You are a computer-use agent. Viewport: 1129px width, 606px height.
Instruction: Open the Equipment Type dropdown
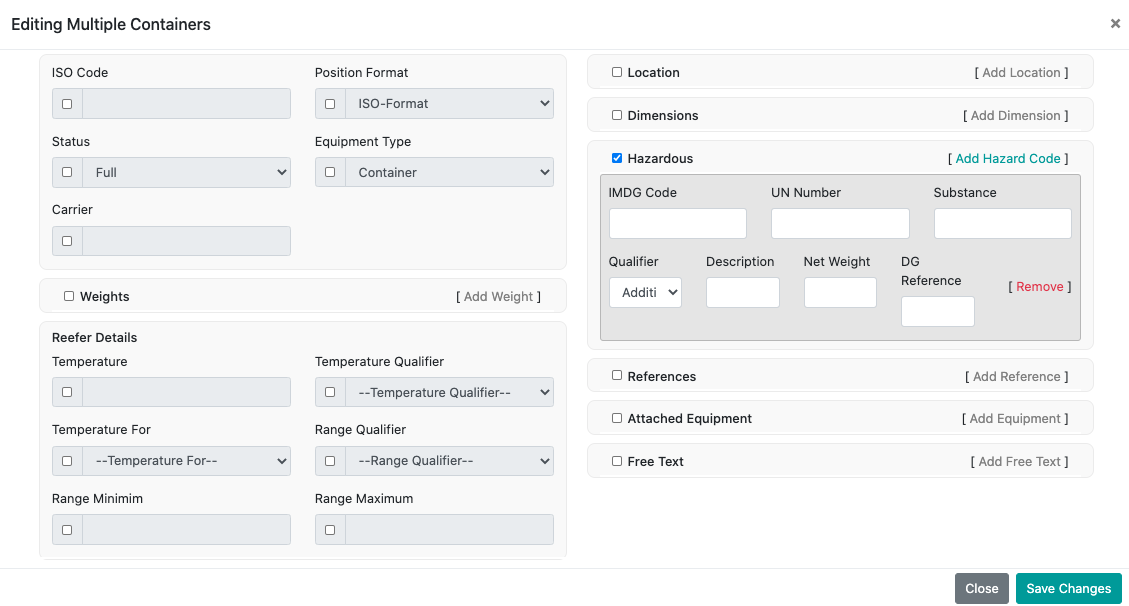tap(449, 172)
